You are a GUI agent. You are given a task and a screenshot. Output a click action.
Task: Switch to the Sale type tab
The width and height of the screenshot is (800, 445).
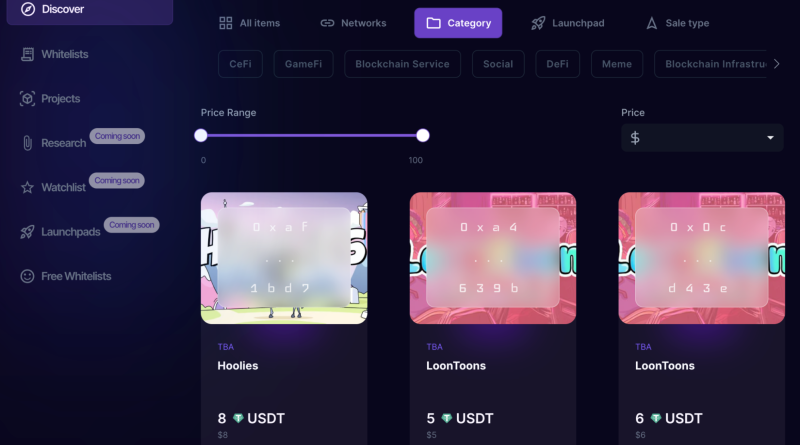coord(678,23)
